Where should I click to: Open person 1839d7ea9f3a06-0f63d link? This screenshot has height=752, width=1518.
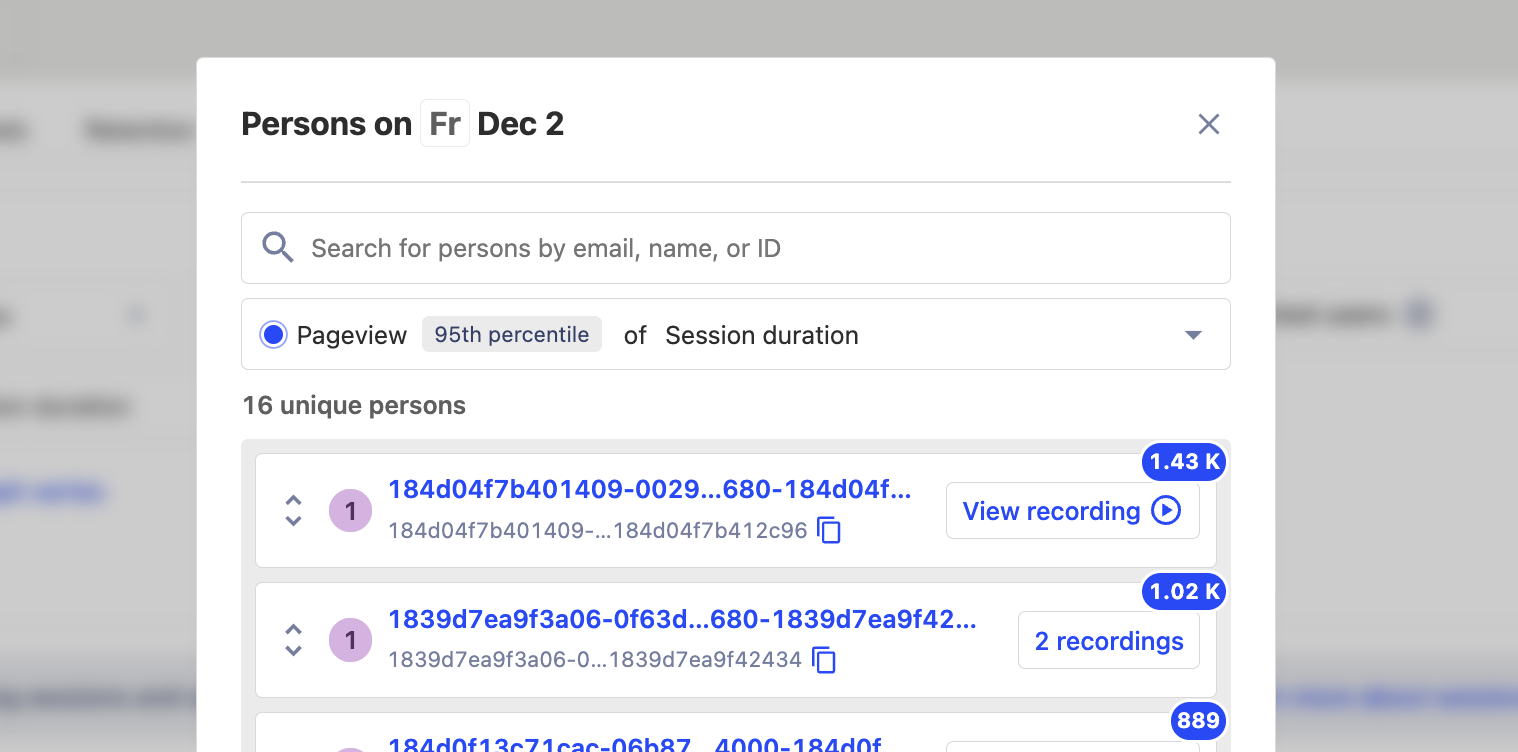click(x=682, y=619)
